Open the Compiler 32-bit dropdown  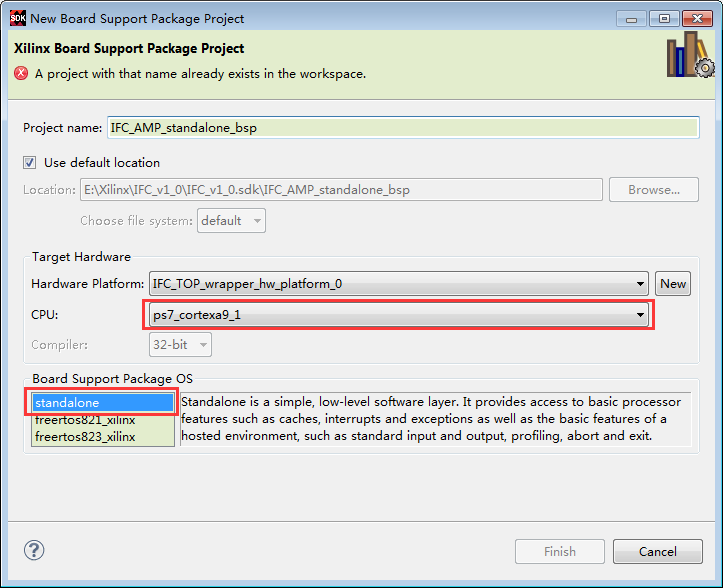[x=180, y=344]
